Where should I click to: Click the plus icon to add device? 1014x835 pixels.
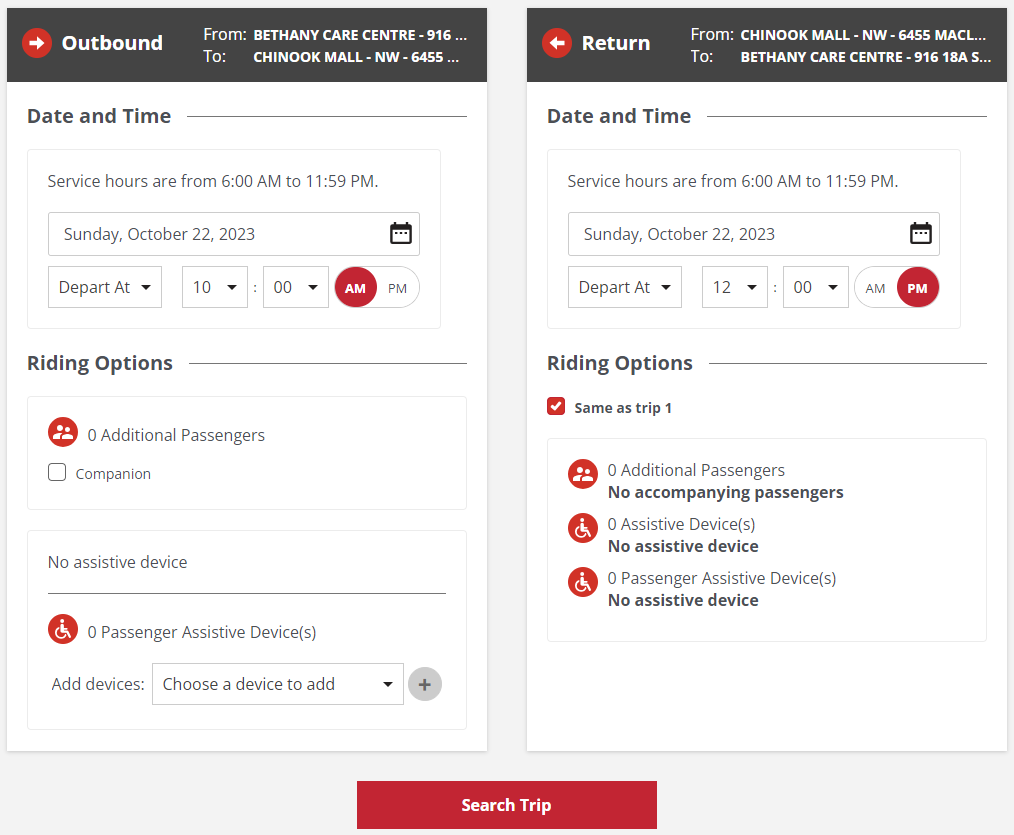pos(425,684)
